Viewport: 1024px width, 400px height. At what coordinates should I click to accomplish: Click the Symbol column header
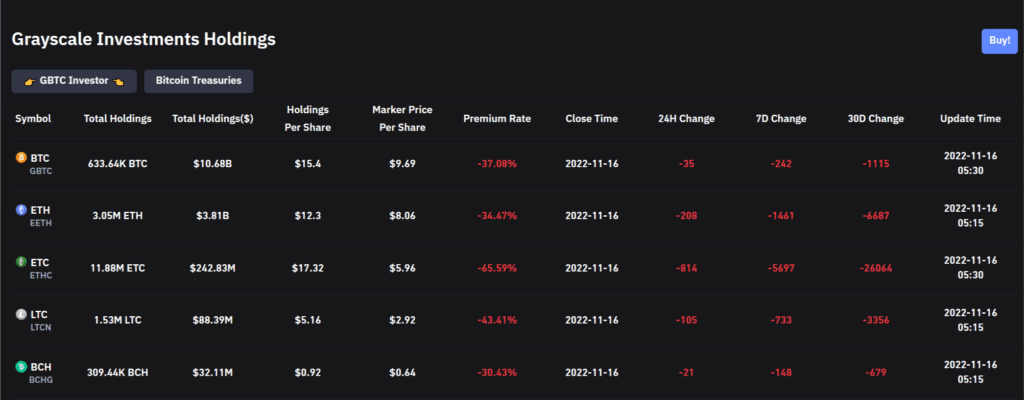click(x=33, y=119)
